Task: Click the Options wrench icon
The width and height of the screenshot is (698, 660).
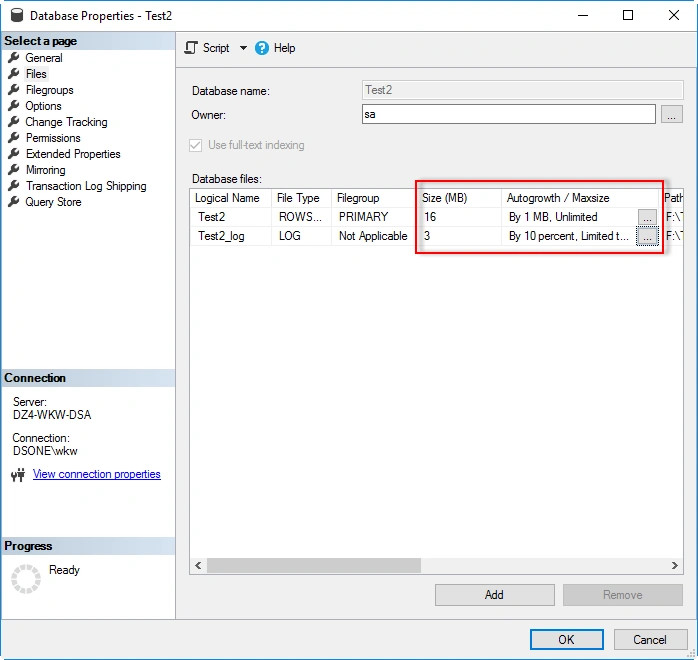Action: click(14, 105)
